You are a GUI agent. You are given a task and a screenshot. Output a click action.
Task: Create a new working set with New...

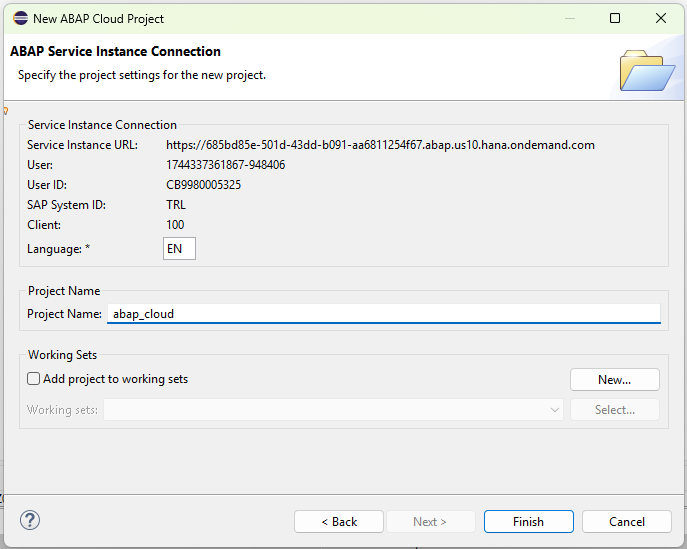pyautogui.click(x=615, y=379)
